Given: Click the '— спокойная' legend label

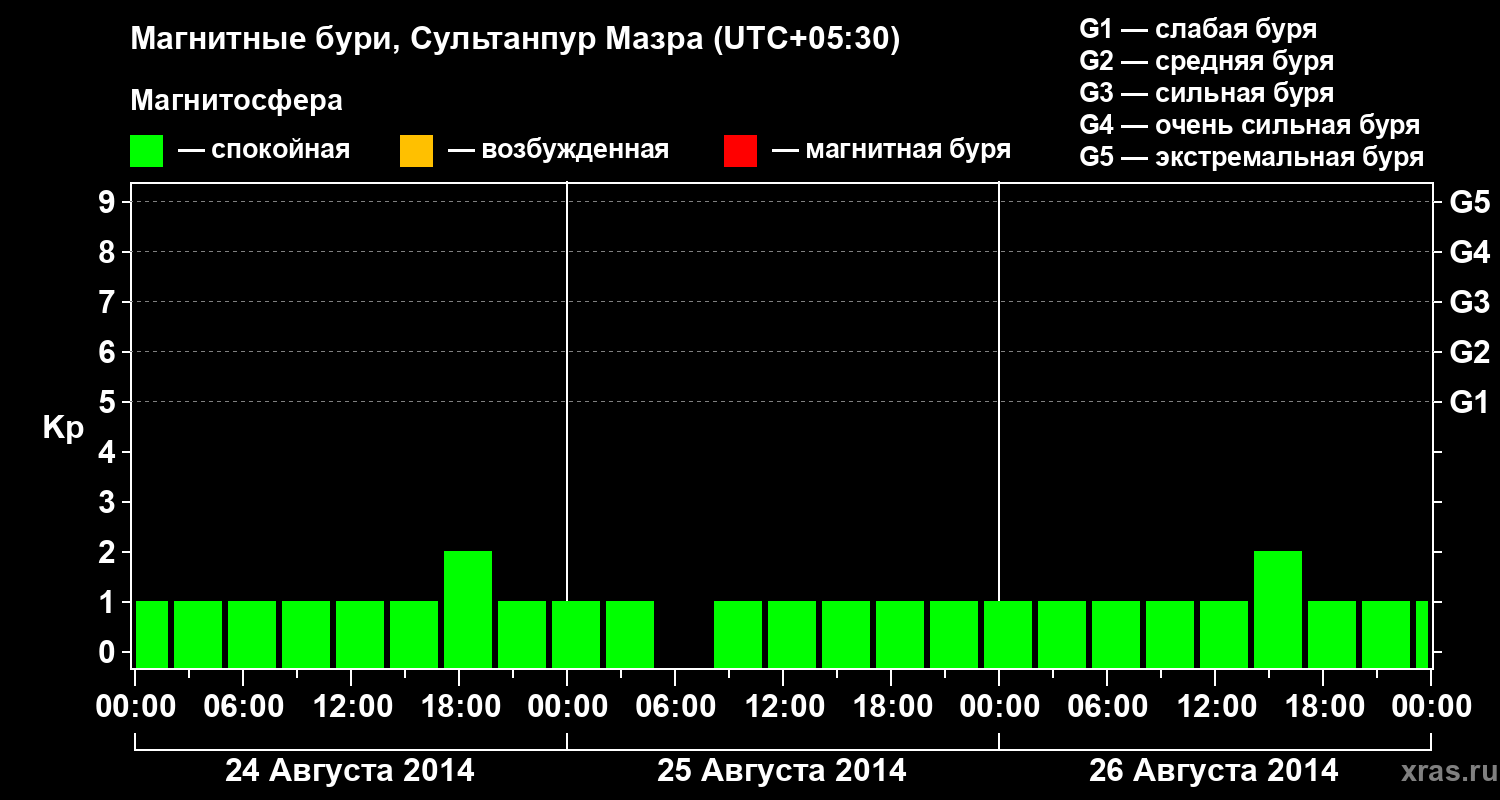Looking at the screenshot, I should pos(264,150).
